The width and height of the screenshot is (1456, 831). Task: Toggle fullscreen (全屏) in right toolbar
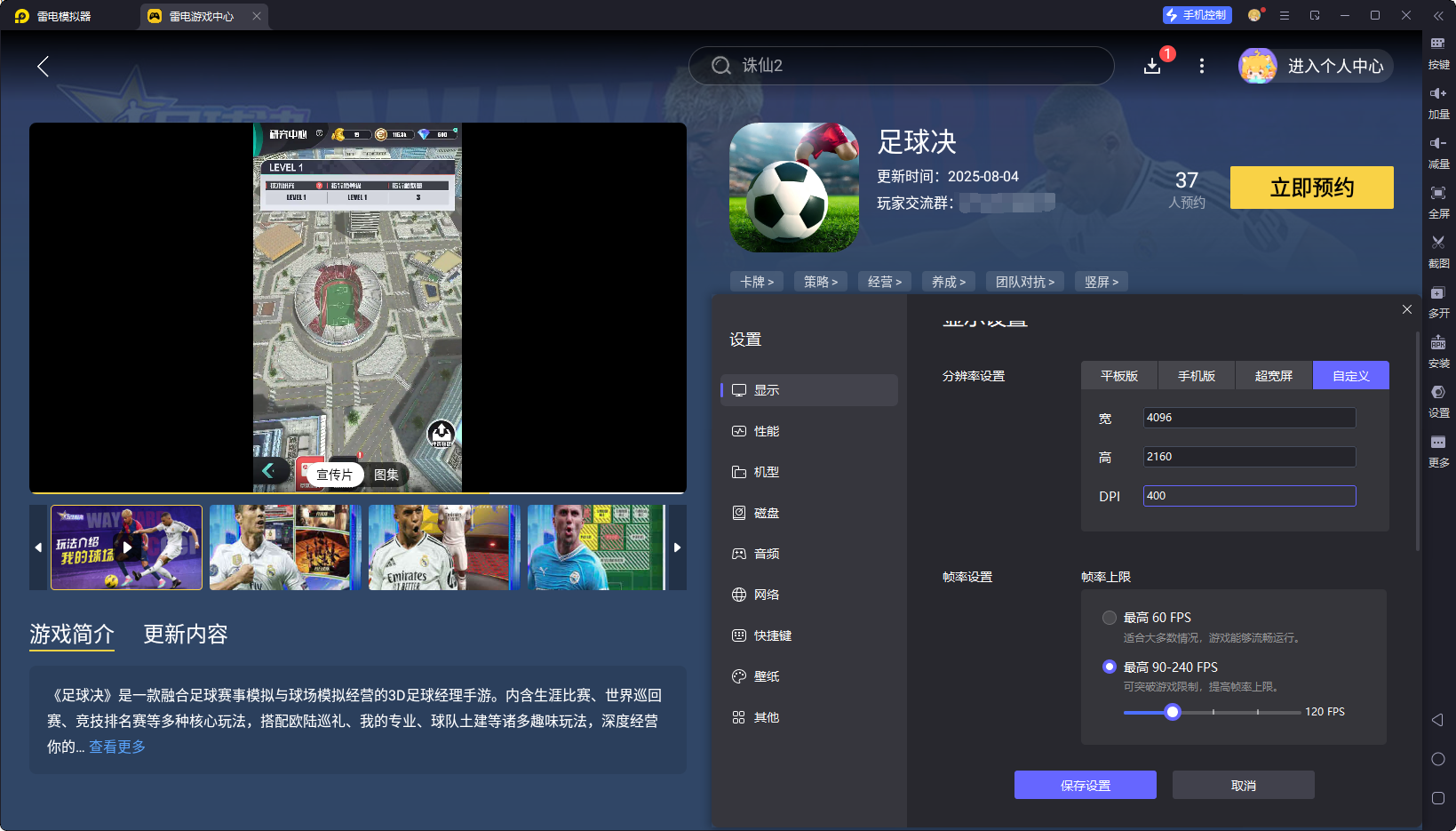tap(1438, 193)
